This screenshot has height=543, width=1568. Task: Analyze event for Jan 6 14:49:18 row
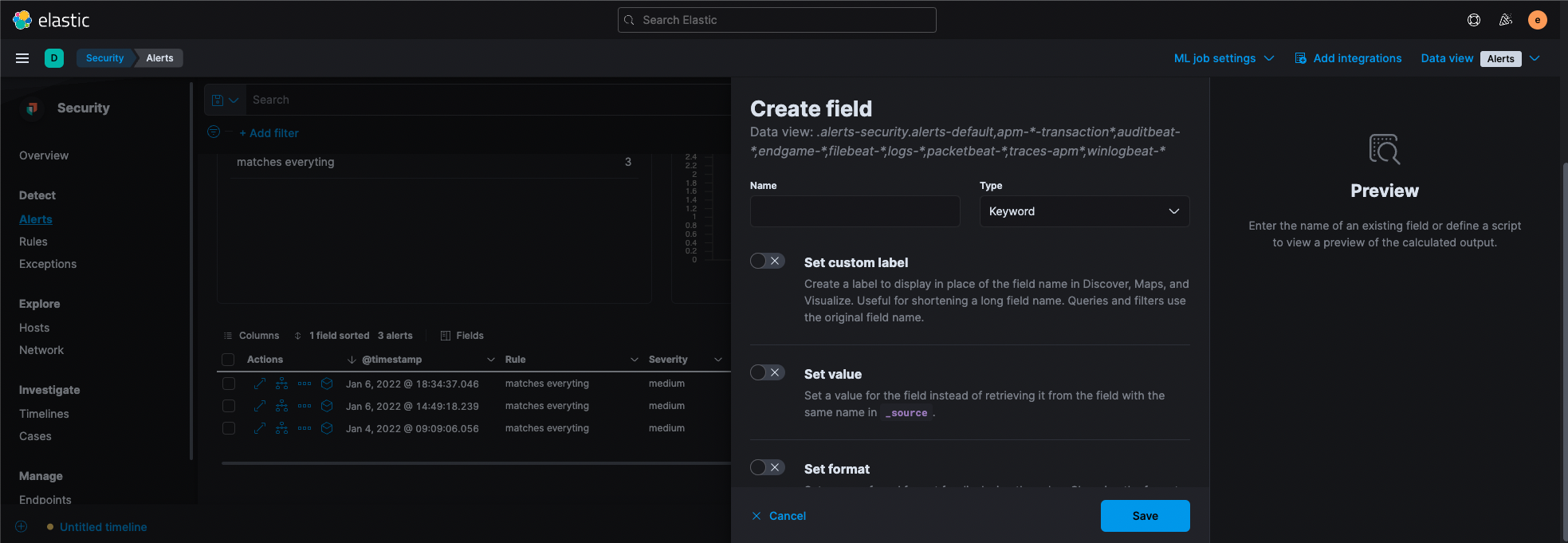(x=282, y=406)
